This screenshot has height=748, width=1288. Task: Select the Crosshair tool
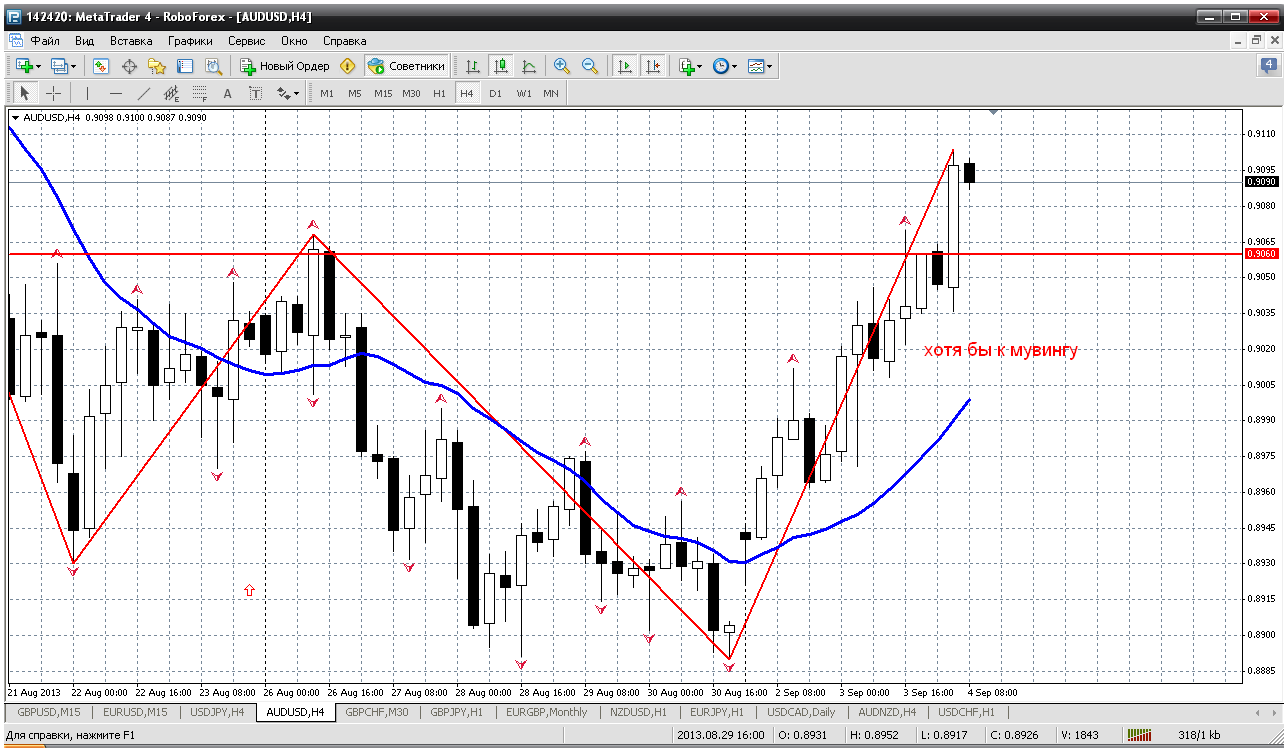pos(53,93)
